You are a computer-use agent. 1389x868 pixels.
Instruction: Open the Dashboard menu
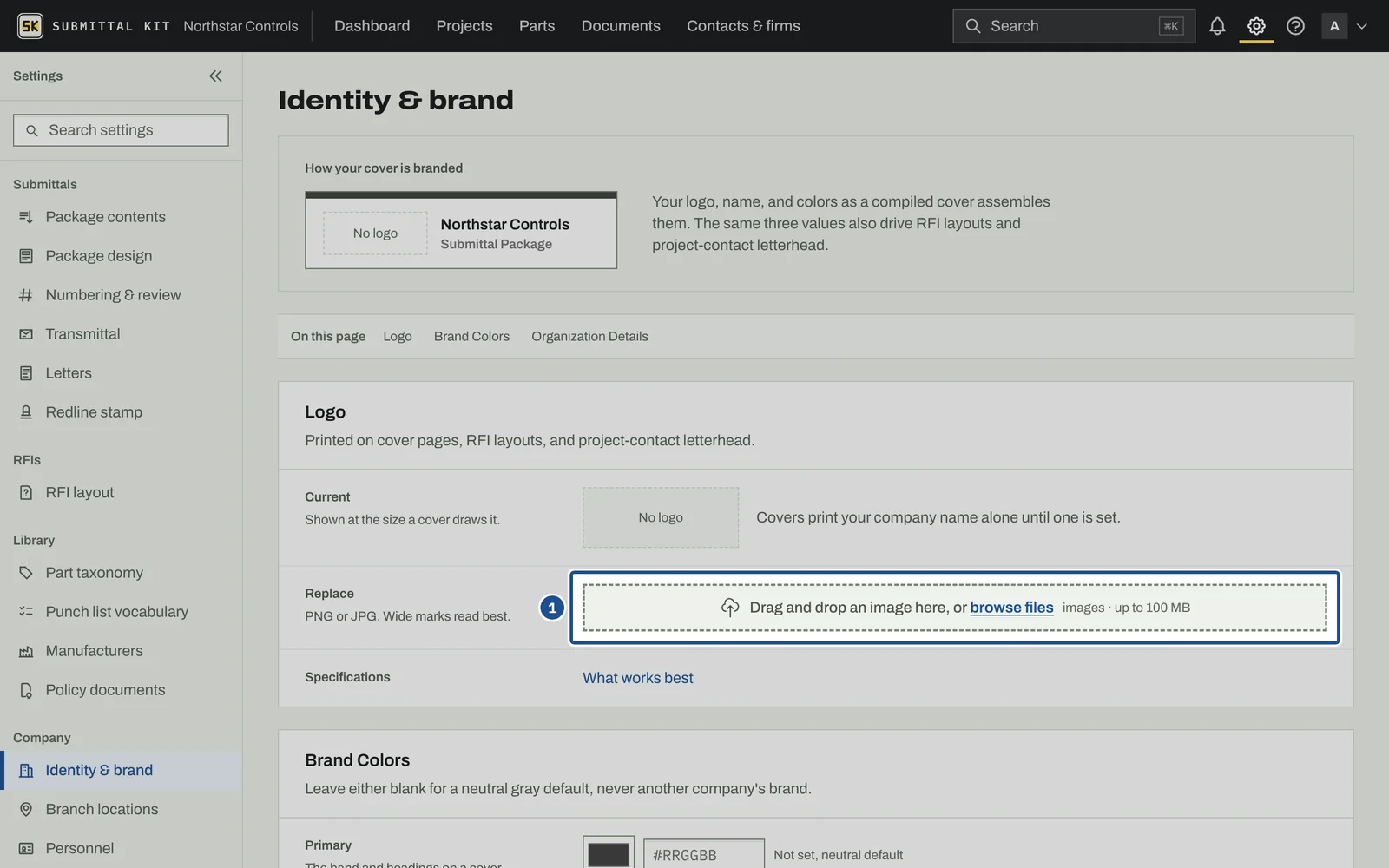click(372, 26)
